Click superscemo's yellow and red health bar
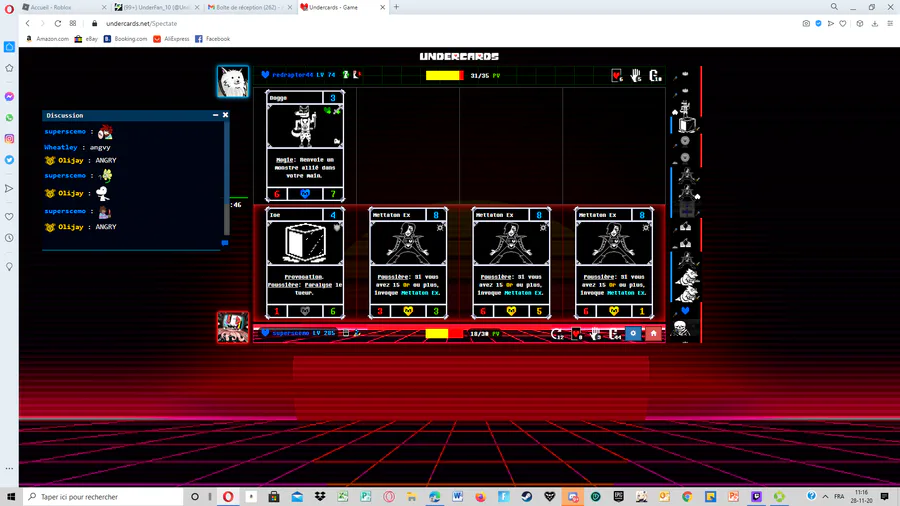This screenshot has height=506, width=900. tap(444, 333)
